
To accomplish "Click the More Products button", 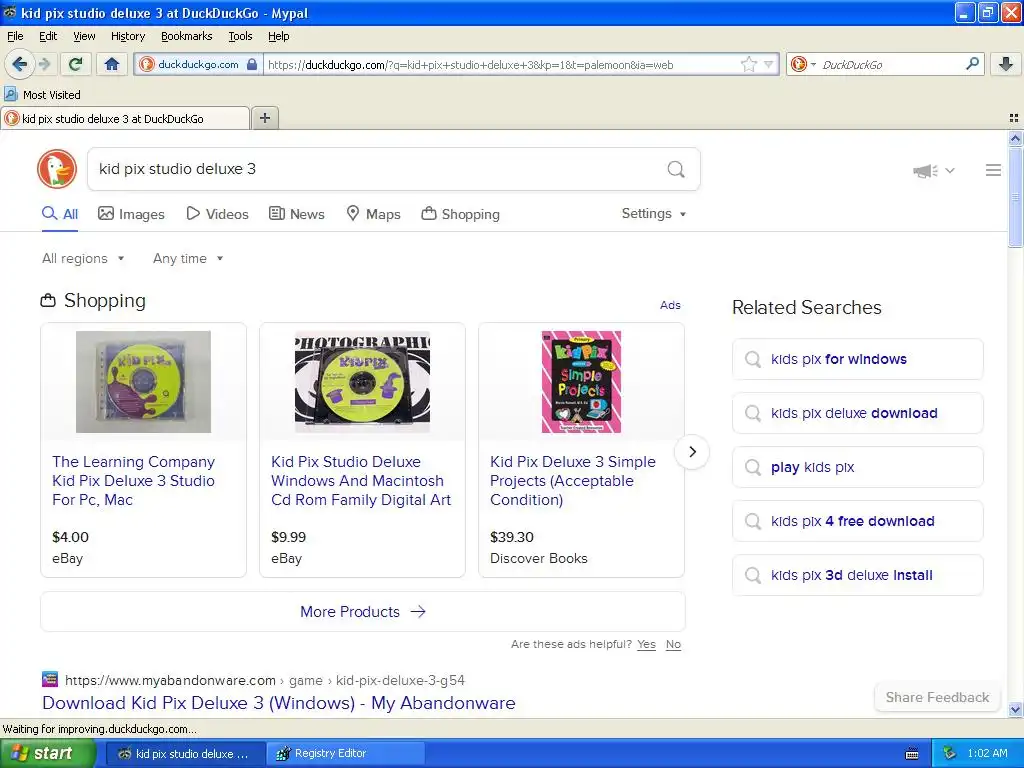I will click(362, 611).
